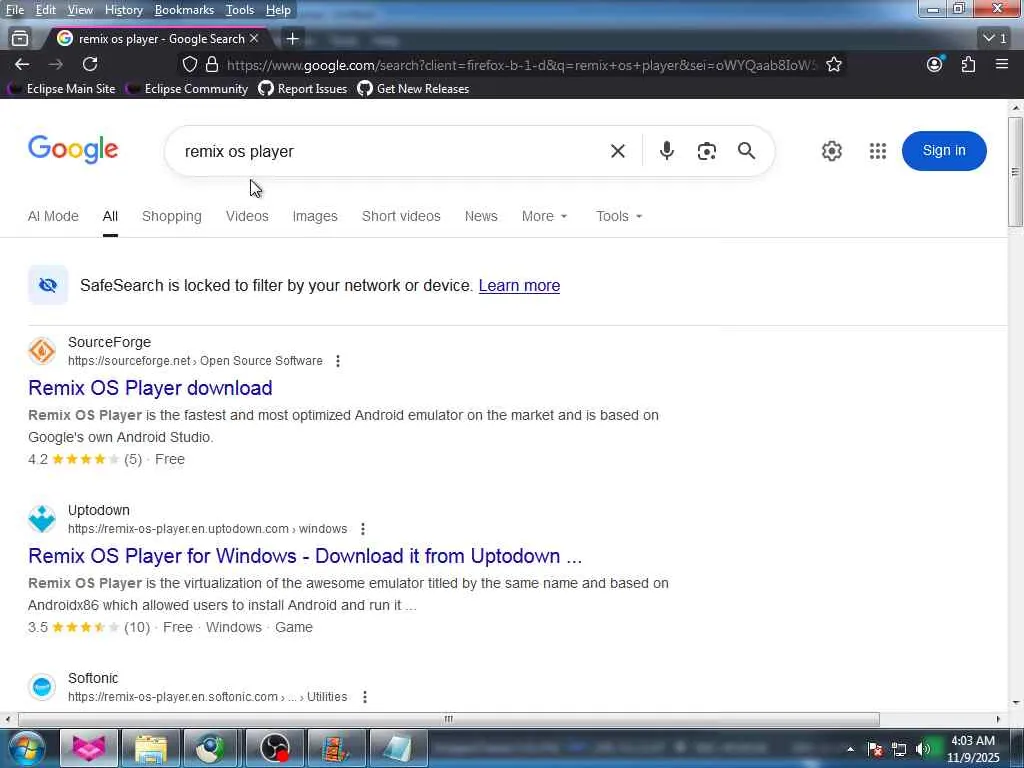Click the Uptodown favicon
Image resolution: width=1024 pixels, height=768 pixels.
[x=42, y=519]
